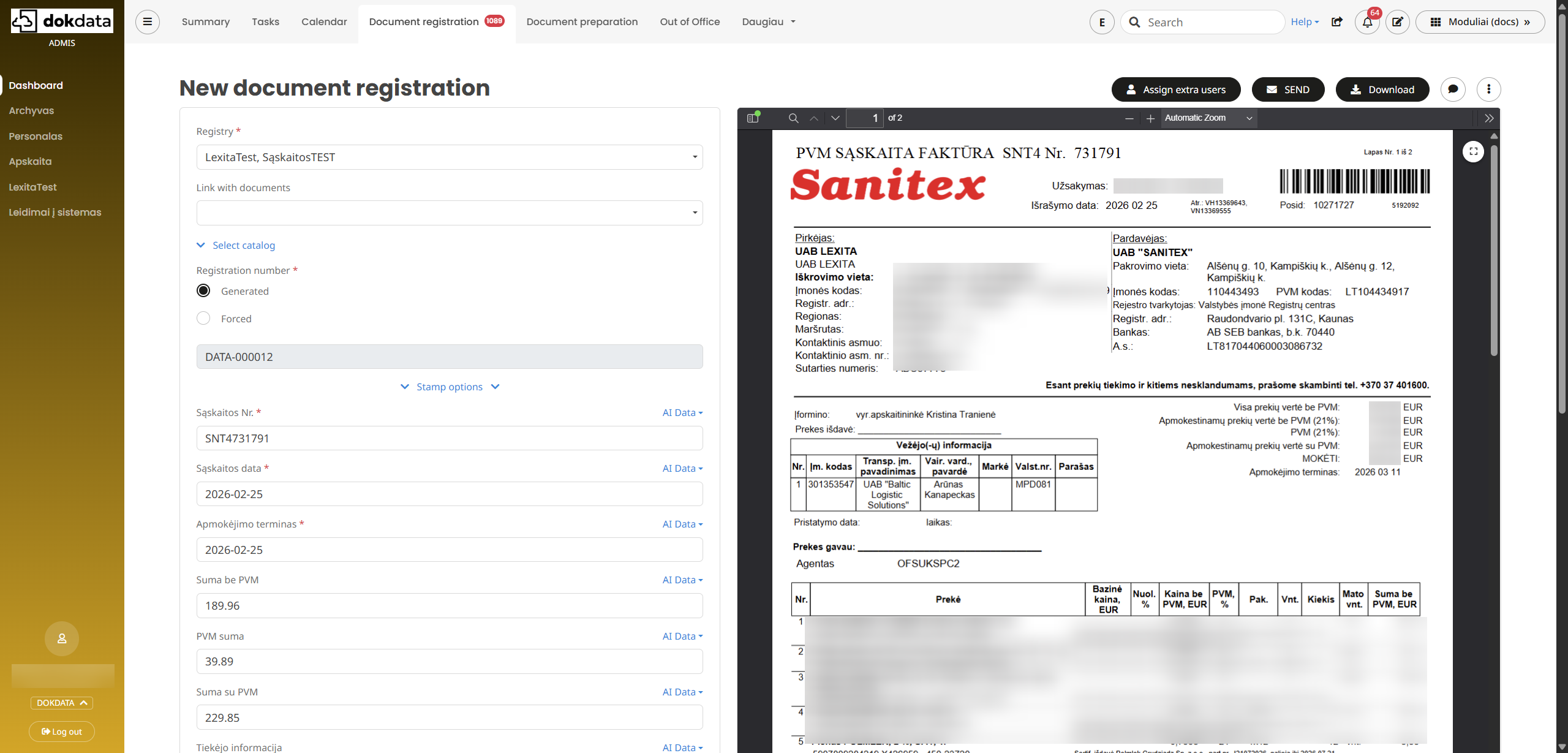Screen dimensions: 1568x753
Task: Click the Apmokėjimo terminas input field
Action: (450, 550)
